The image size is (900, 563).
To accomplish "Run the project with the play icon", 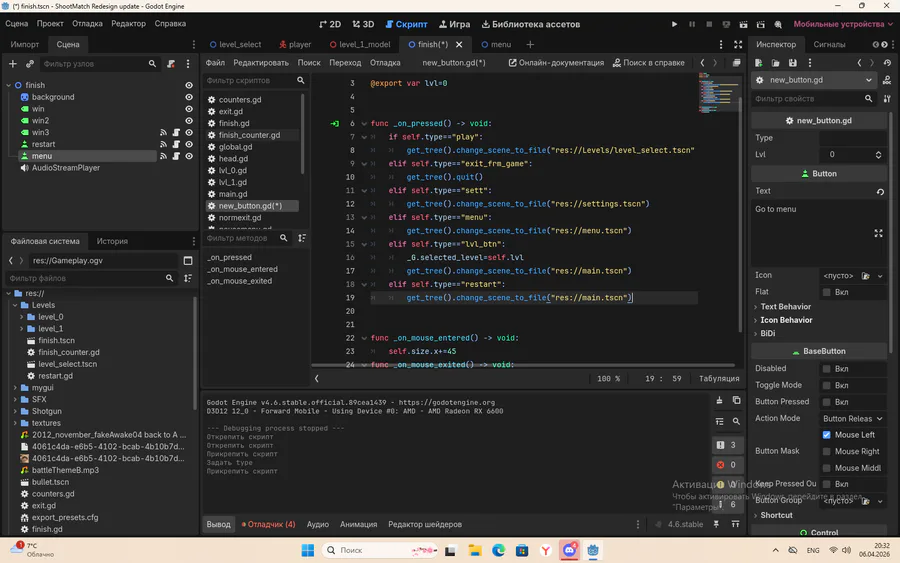I will click(x=674, y=24).
